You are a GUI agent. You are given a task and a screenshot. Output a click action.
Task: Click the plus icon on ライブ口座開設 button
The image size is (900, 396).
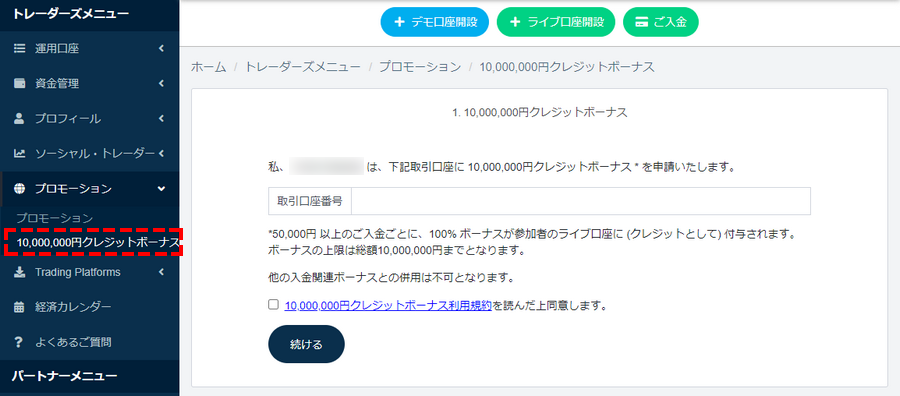(x=515, y=22)
